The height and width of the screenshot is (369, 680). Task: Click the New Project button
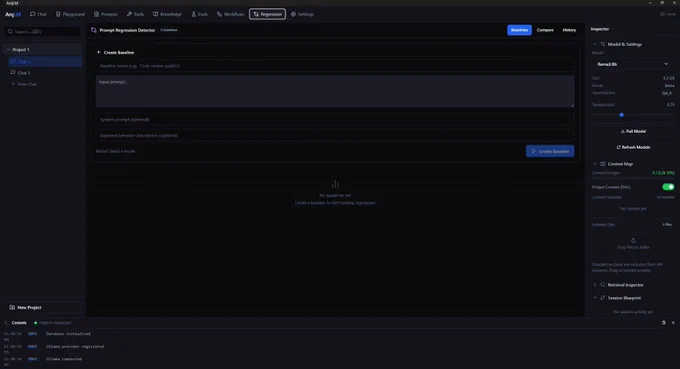(42, 307)
